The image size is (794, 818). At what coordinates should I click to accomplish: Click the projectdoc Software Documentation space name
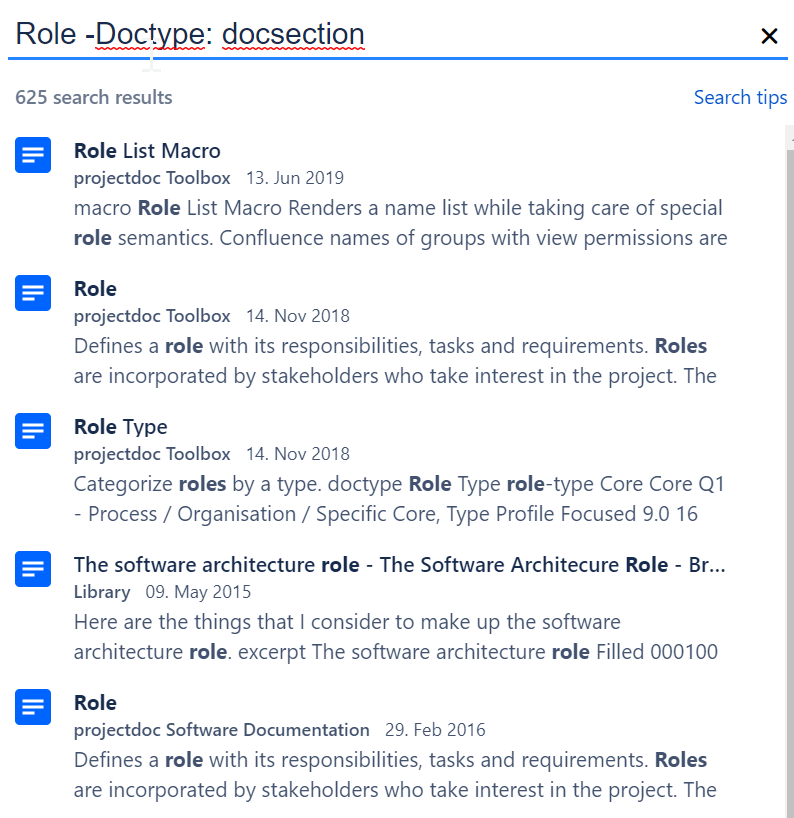(x=221, y=730)
